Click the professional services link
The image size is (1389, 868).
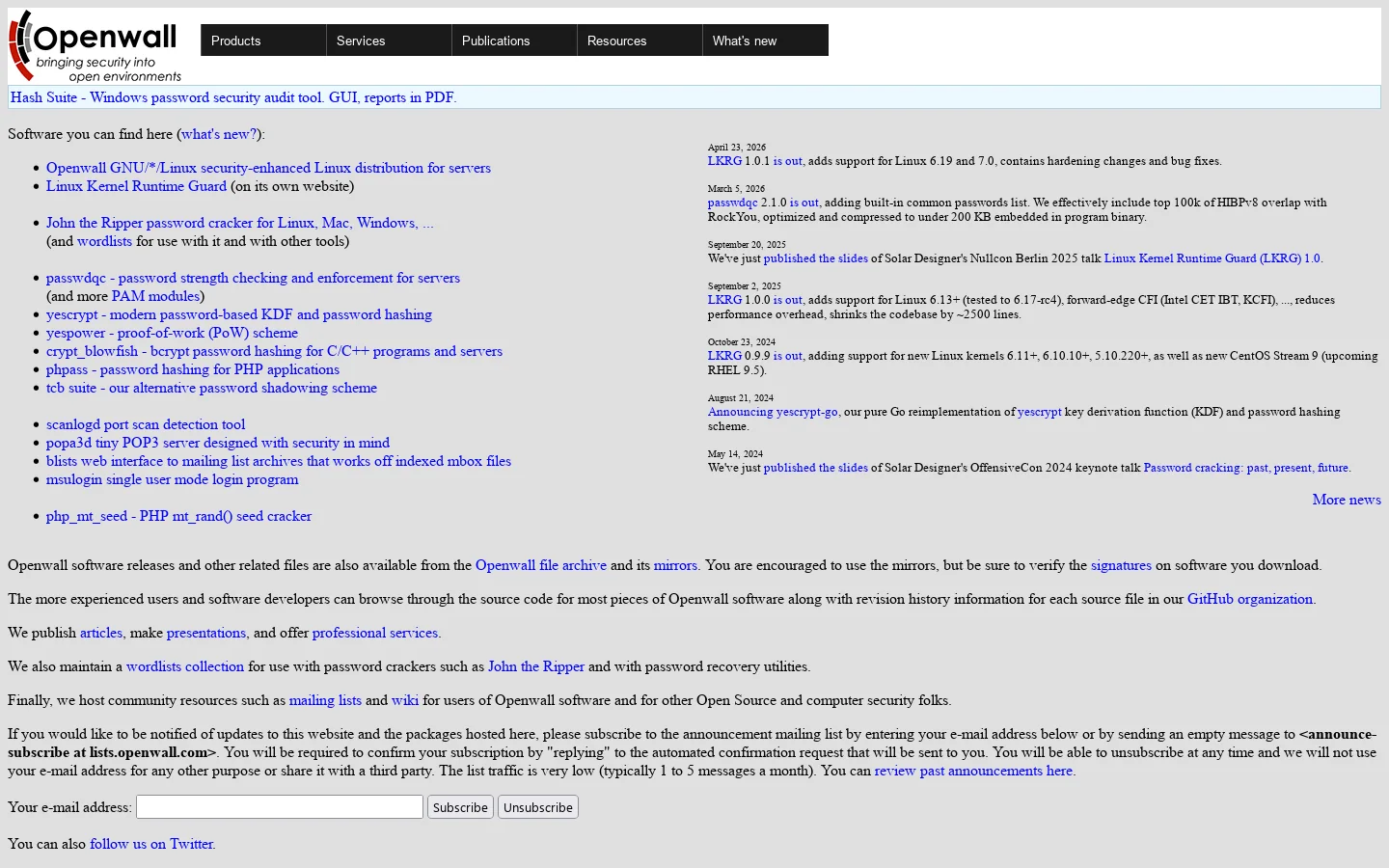point(375,633)
